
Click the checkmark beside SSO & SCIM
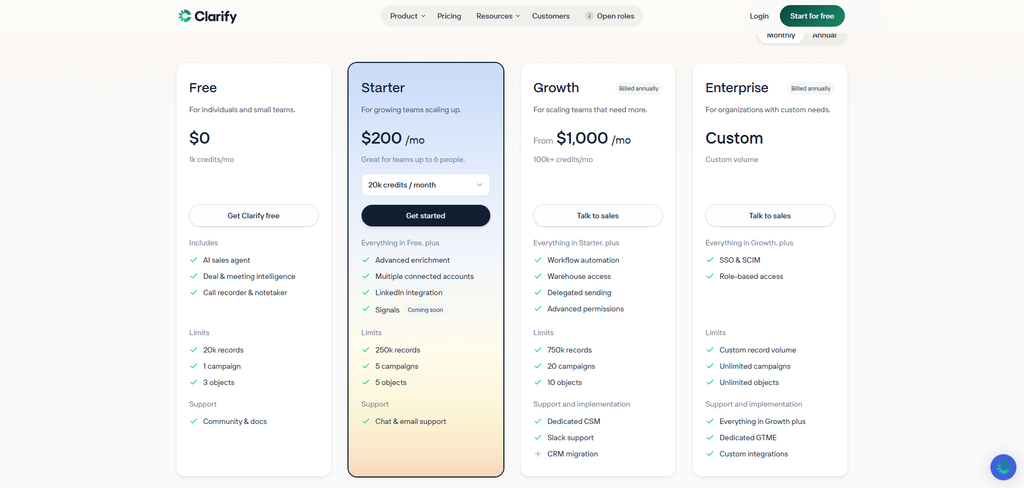[710, 260]
